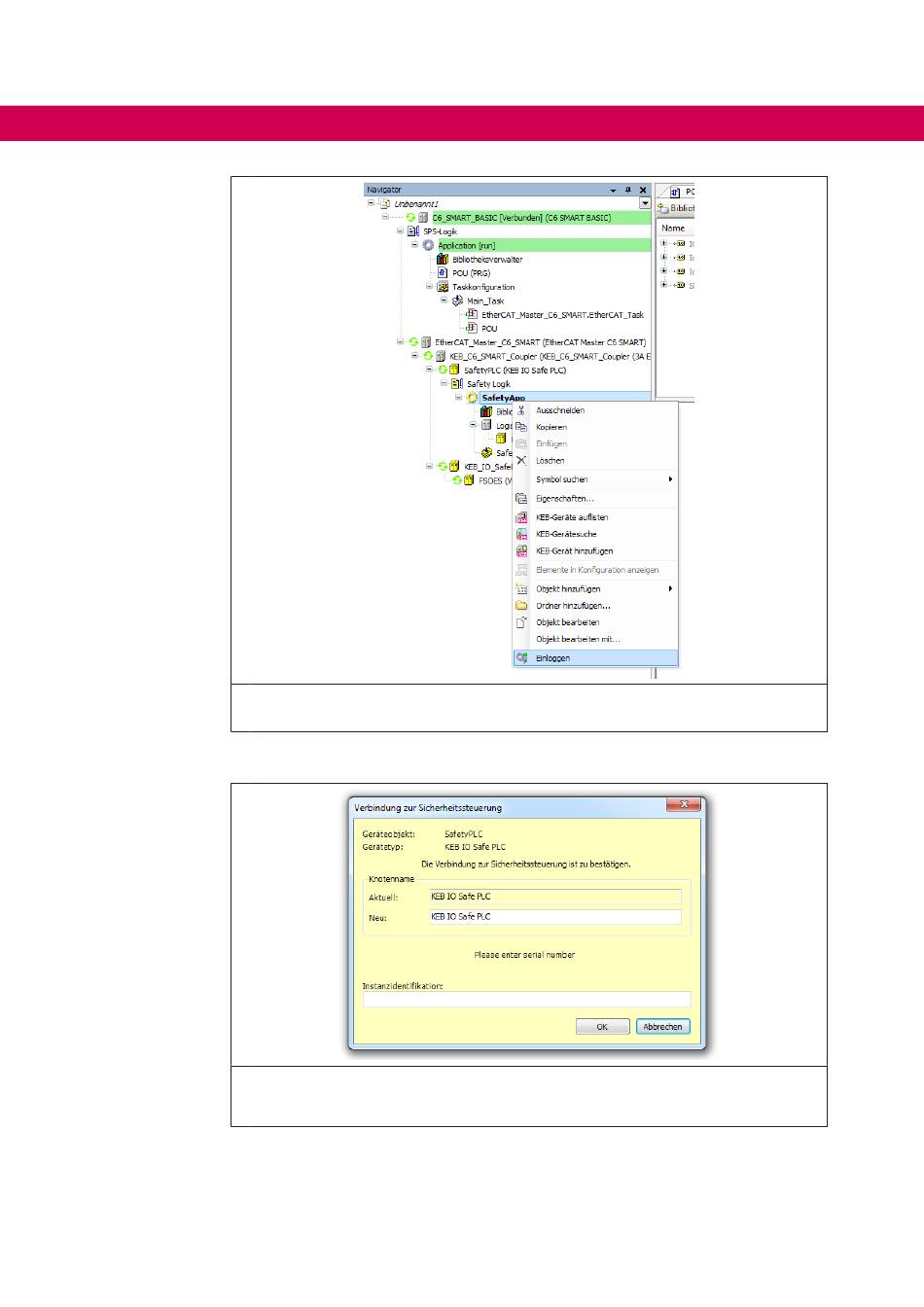This screenshot has width=924, height=1307.
Task: Click the properties icon beside Eigenschaften
Action: [521, 499]
